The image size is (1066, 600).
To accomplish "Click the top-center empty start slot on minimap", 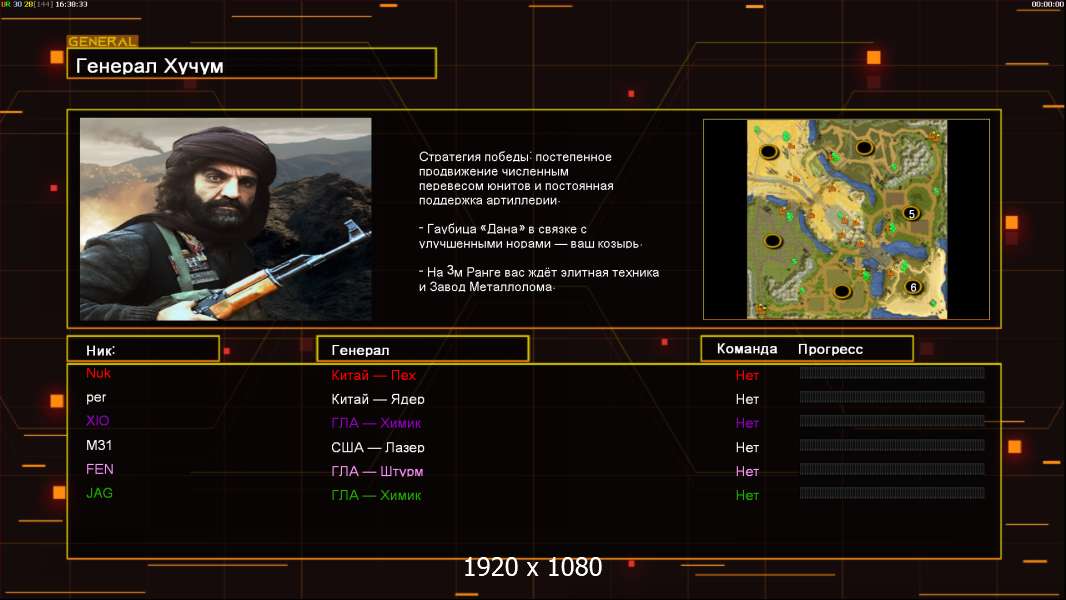I will coord(863,147).
